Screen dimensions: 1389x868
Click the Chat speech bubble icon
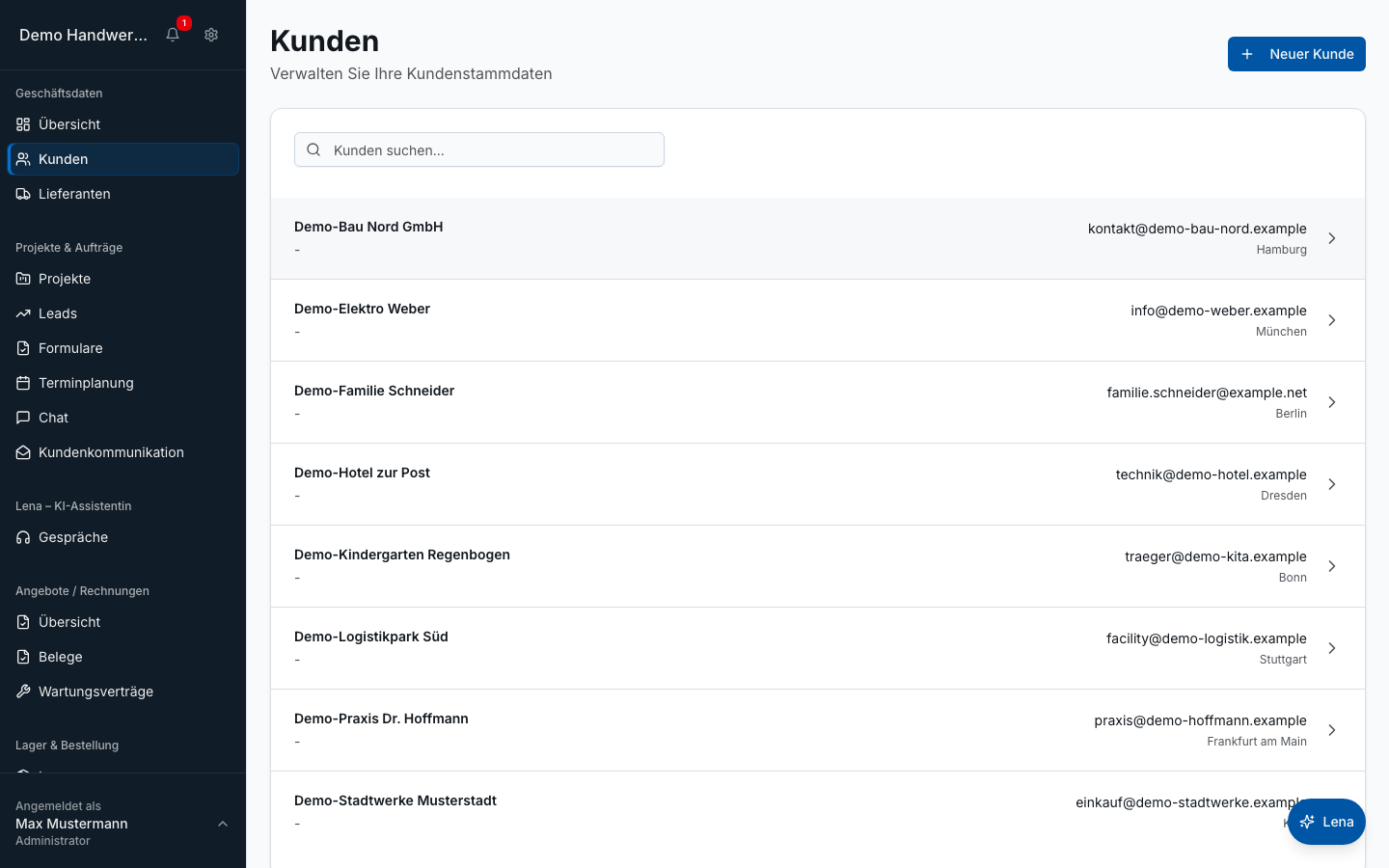23,418
